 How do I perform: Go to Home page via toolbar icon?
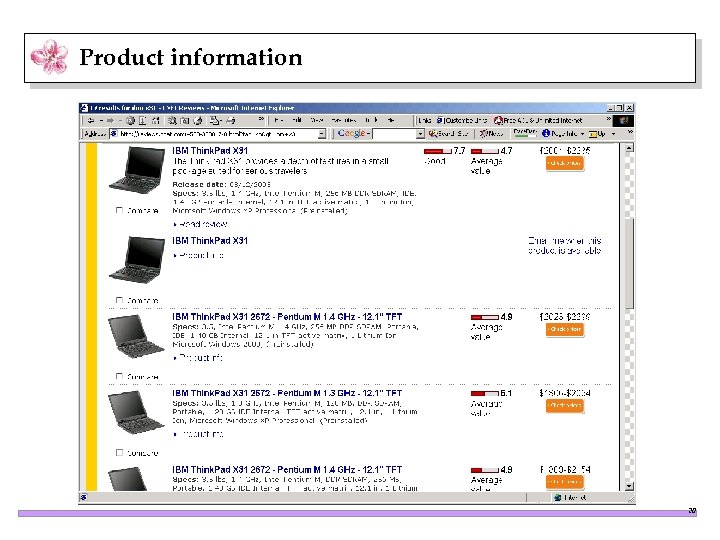[x=156, y=121]
